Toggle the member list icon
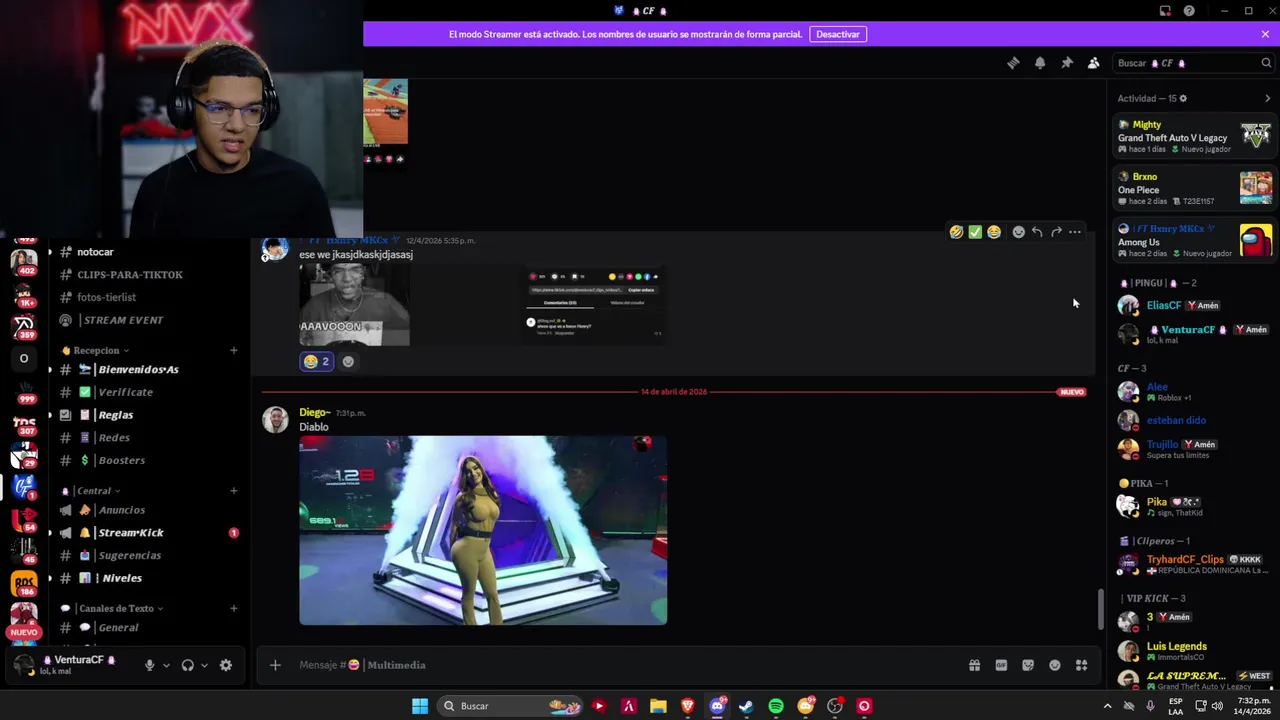The height and width of the screenshot is (720, 1280). [x=1094, y=63]
